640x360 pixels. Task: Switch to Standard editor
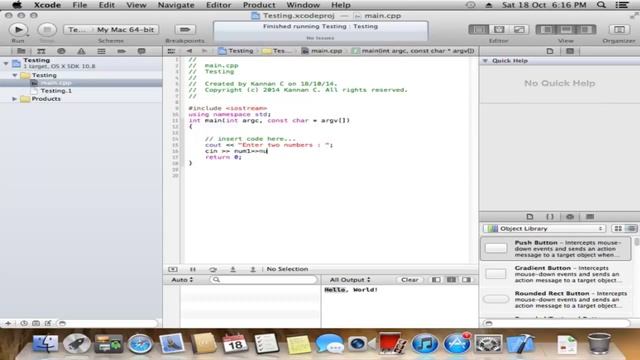pyautogui.click(x=478, y=29)
